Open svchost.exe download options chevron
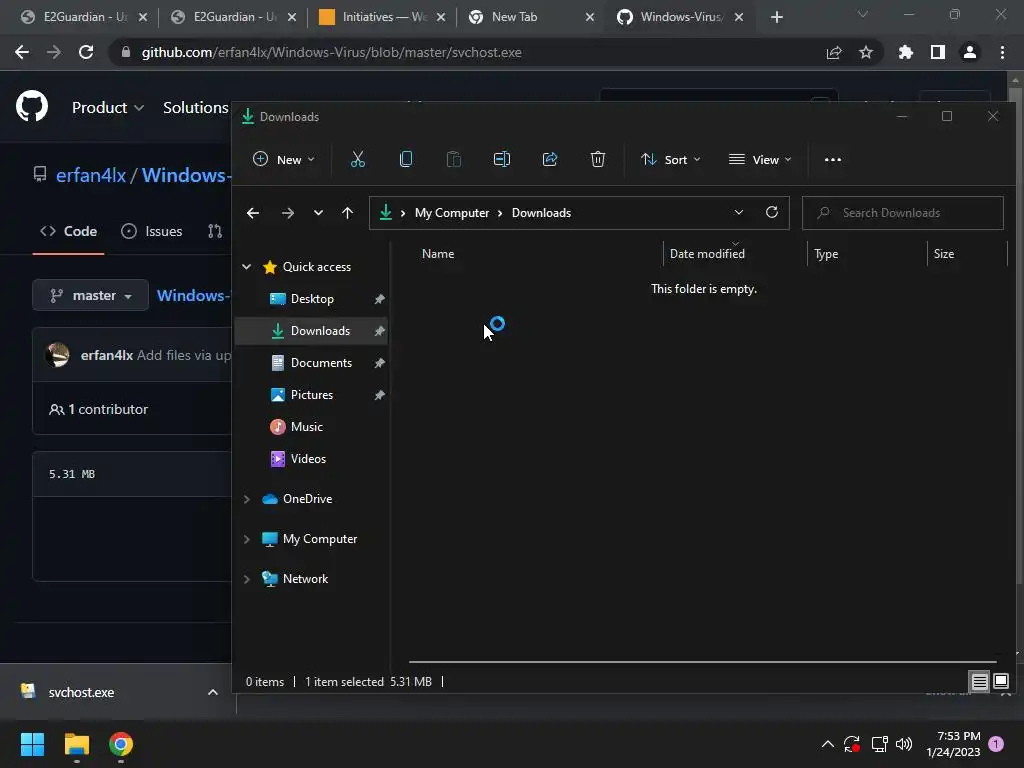This screenshot has width=1024, height=768. click(212, 692)
